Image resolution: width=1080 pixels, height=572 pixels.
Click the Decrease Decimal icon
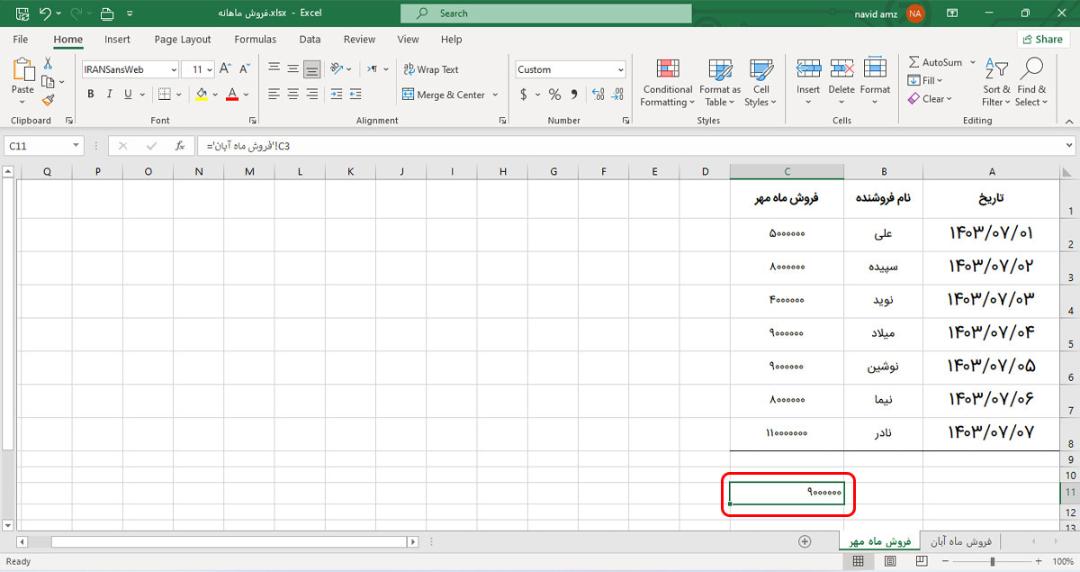click(618, 94)
